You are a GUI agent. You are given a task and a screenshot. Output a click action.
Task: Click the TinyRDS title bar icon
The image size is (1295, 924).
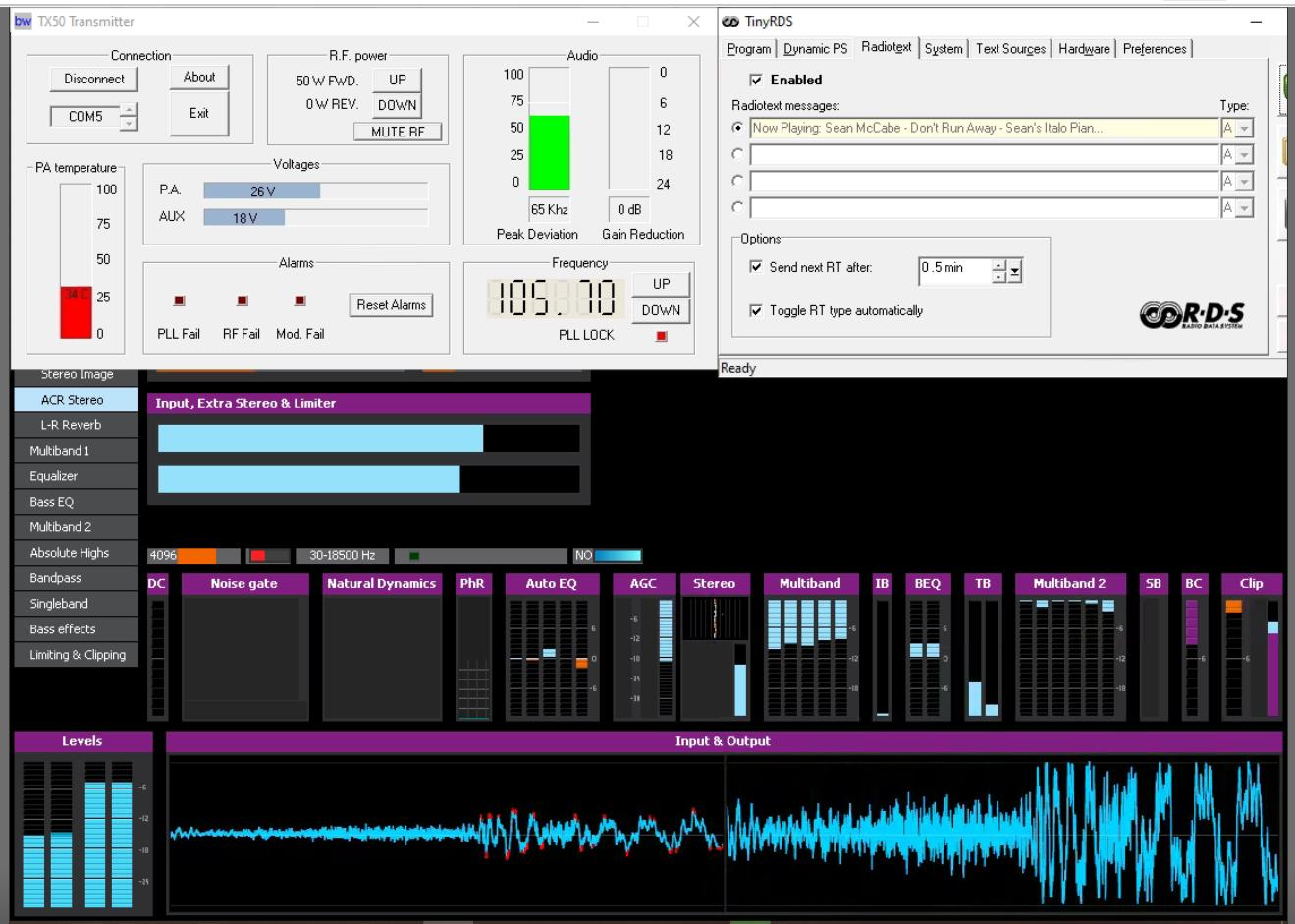[730, 21]
